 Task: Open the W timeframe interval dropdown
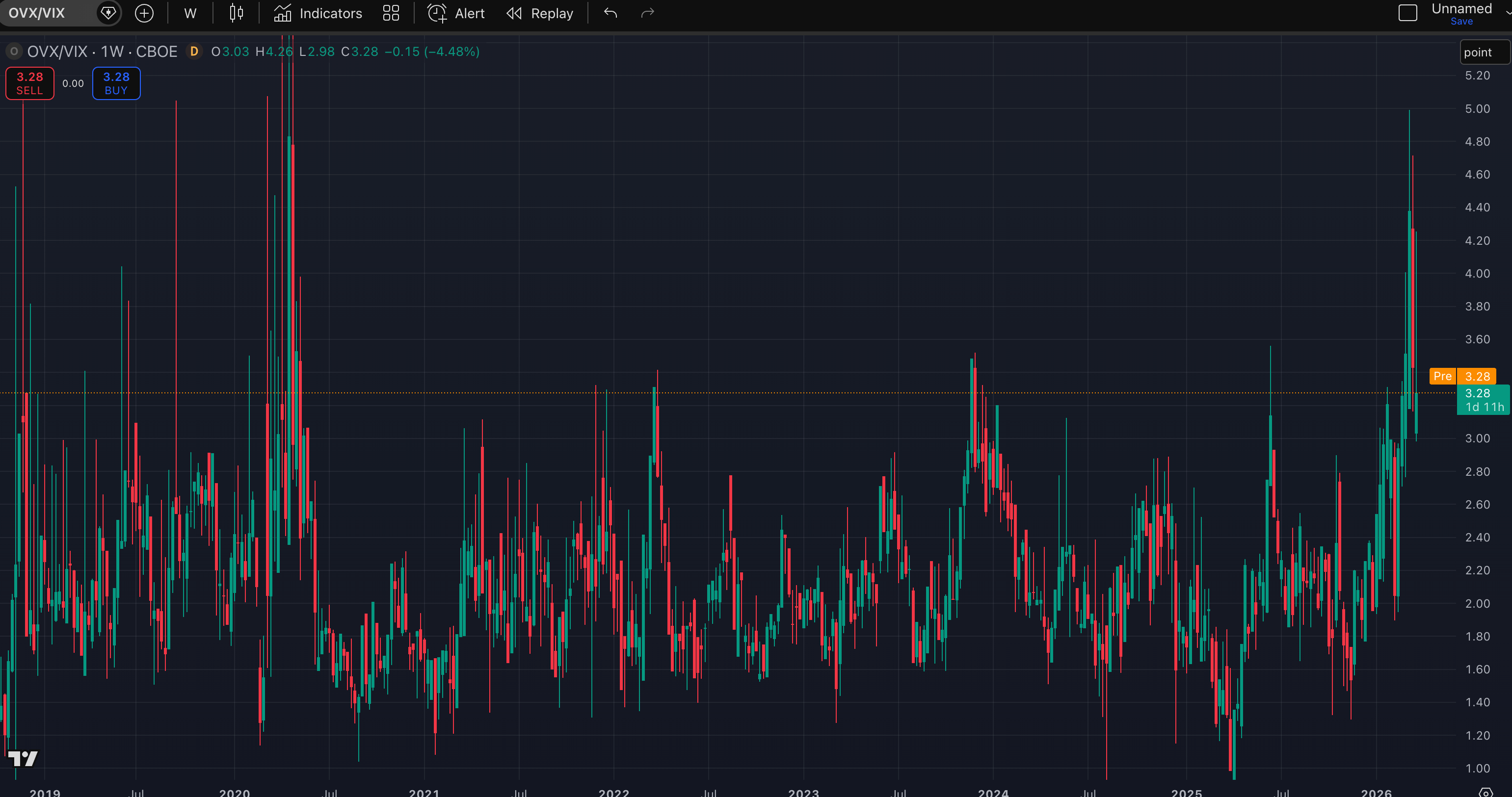189,13
